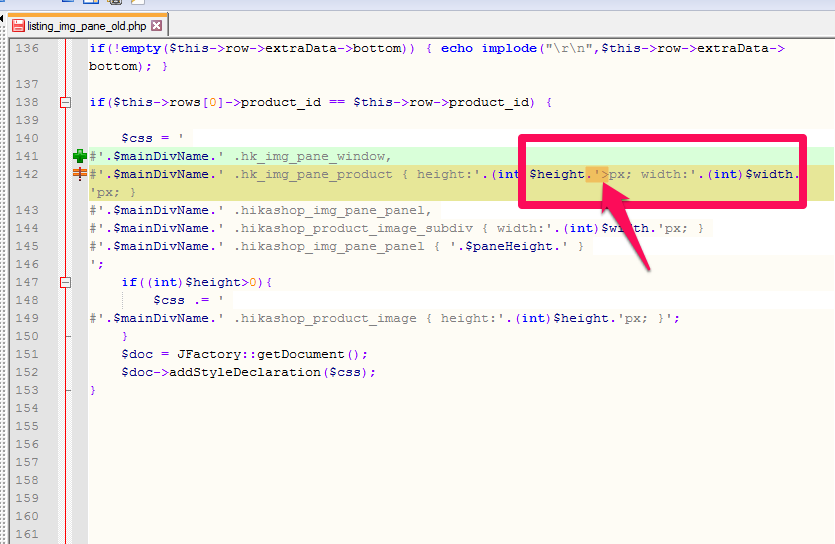The image size is (835, 544).
Task: Click the closing quote-semicolon on line 146
Action: (96, 264)
